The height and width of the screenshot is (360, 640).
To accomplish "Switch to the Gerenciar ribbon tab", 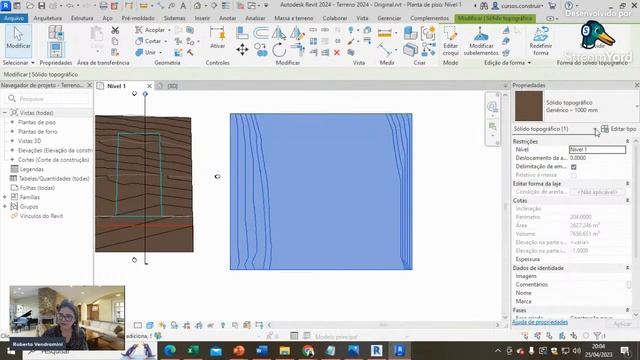I will click(x=389, y=18).
